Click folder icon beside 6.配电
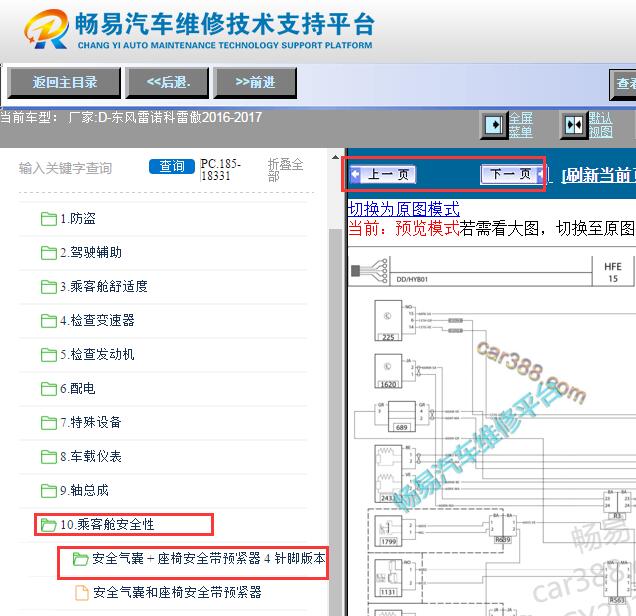The image size is (636, 616). (x=49, y=389)
